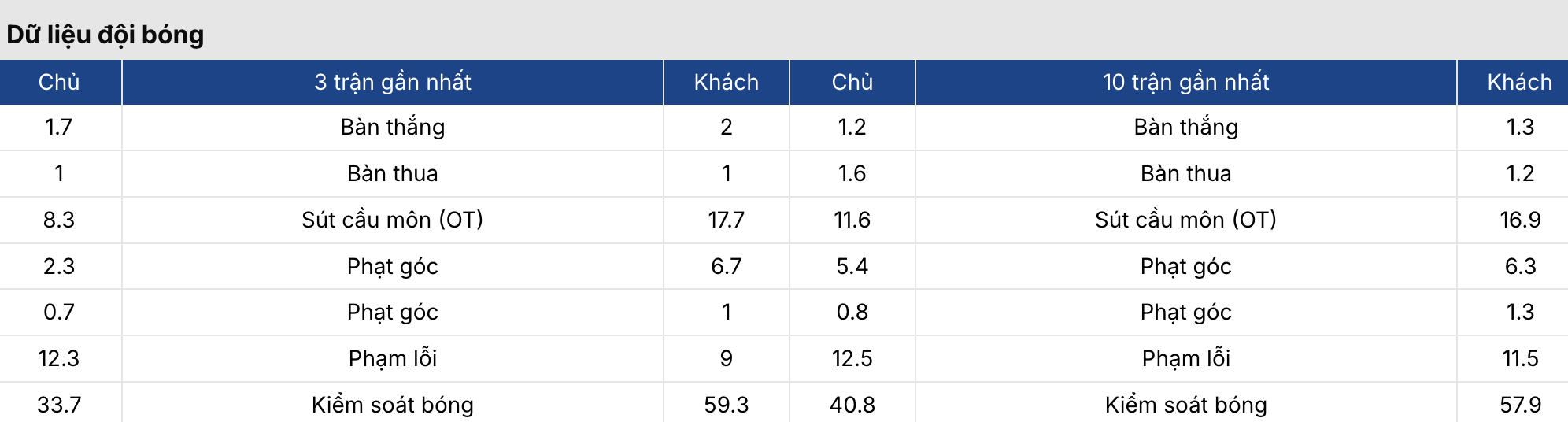Click the rightmost "Khách" column header
This screenshot has height=422, width=1568.
tap(1519, 82)
